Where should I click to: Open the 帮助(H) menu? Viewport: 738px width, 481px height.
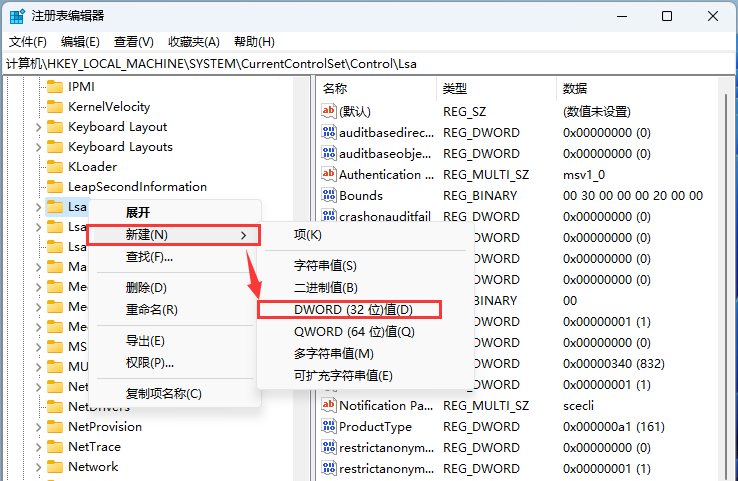(x=254, y=42)
